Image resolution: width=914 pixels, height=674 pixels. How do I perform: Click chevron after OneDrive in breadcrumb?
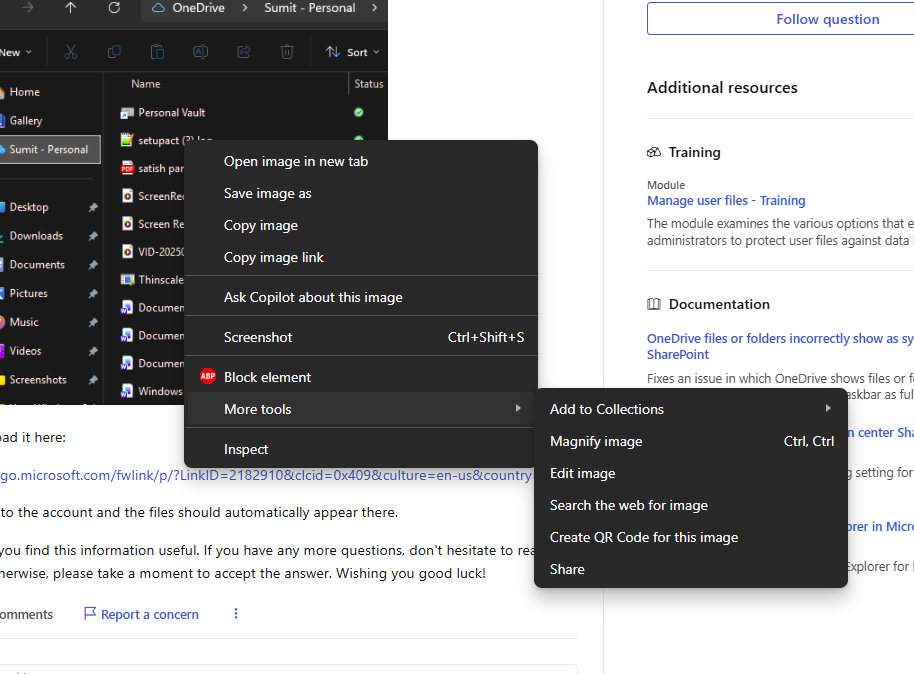pyautogui.click(x=245, y=8)
